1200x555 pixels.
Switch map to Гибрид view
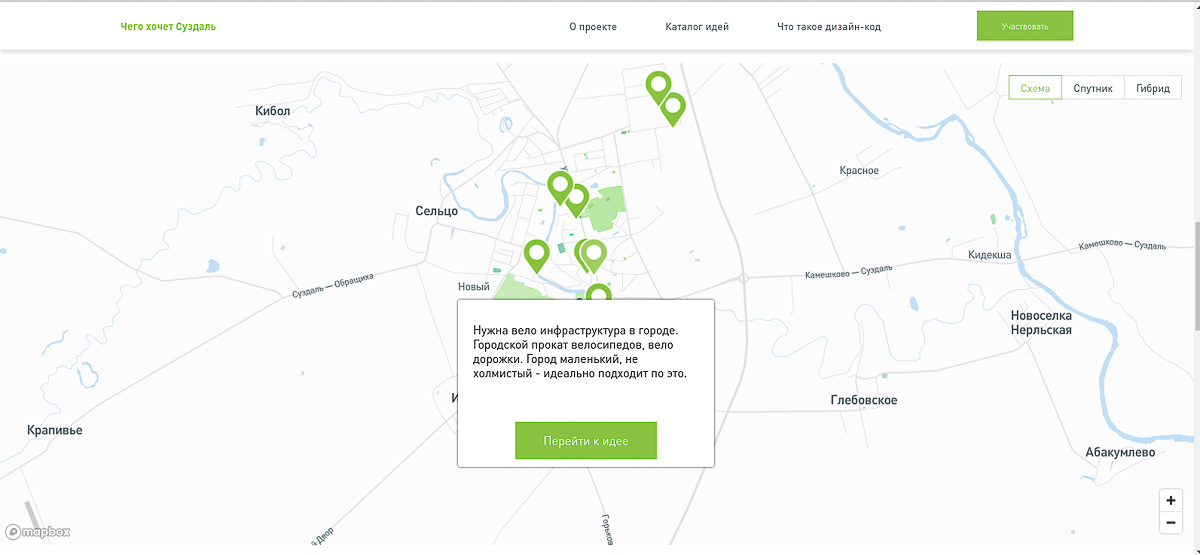(x=1153, y=88)
